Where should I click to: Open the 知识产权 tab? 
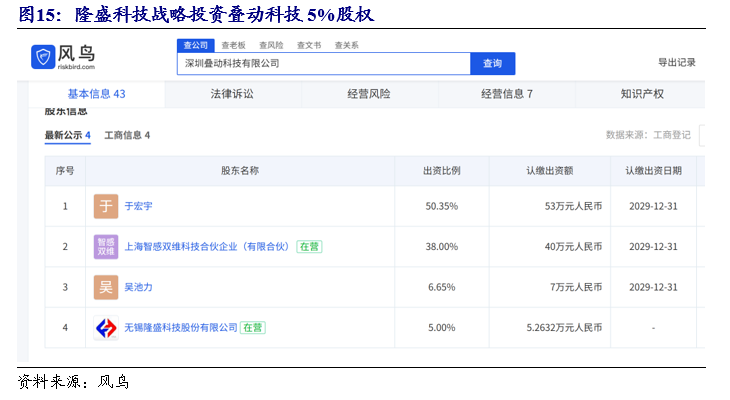pyautogui.click(x=642, y=94)
